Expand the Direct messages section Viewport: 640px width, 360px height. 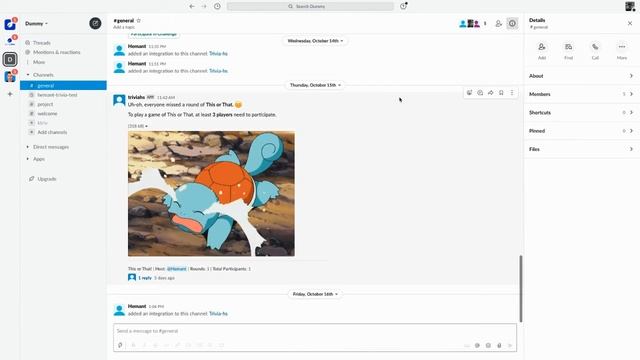point(28,147)
